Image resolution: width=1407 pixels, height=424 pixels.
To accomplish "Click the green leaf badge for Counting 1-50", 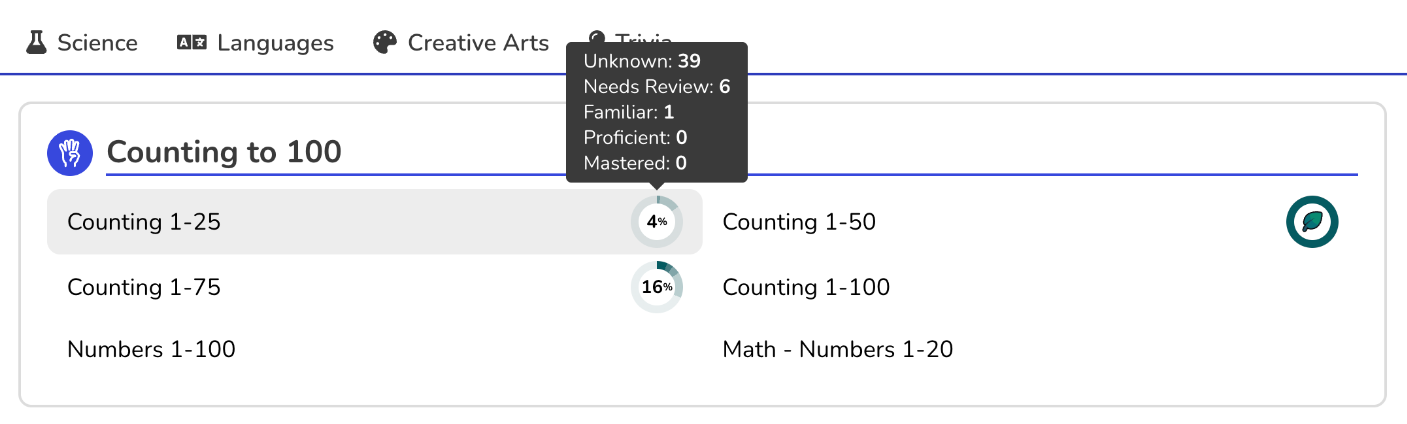I will click(x=1311, y=222).
